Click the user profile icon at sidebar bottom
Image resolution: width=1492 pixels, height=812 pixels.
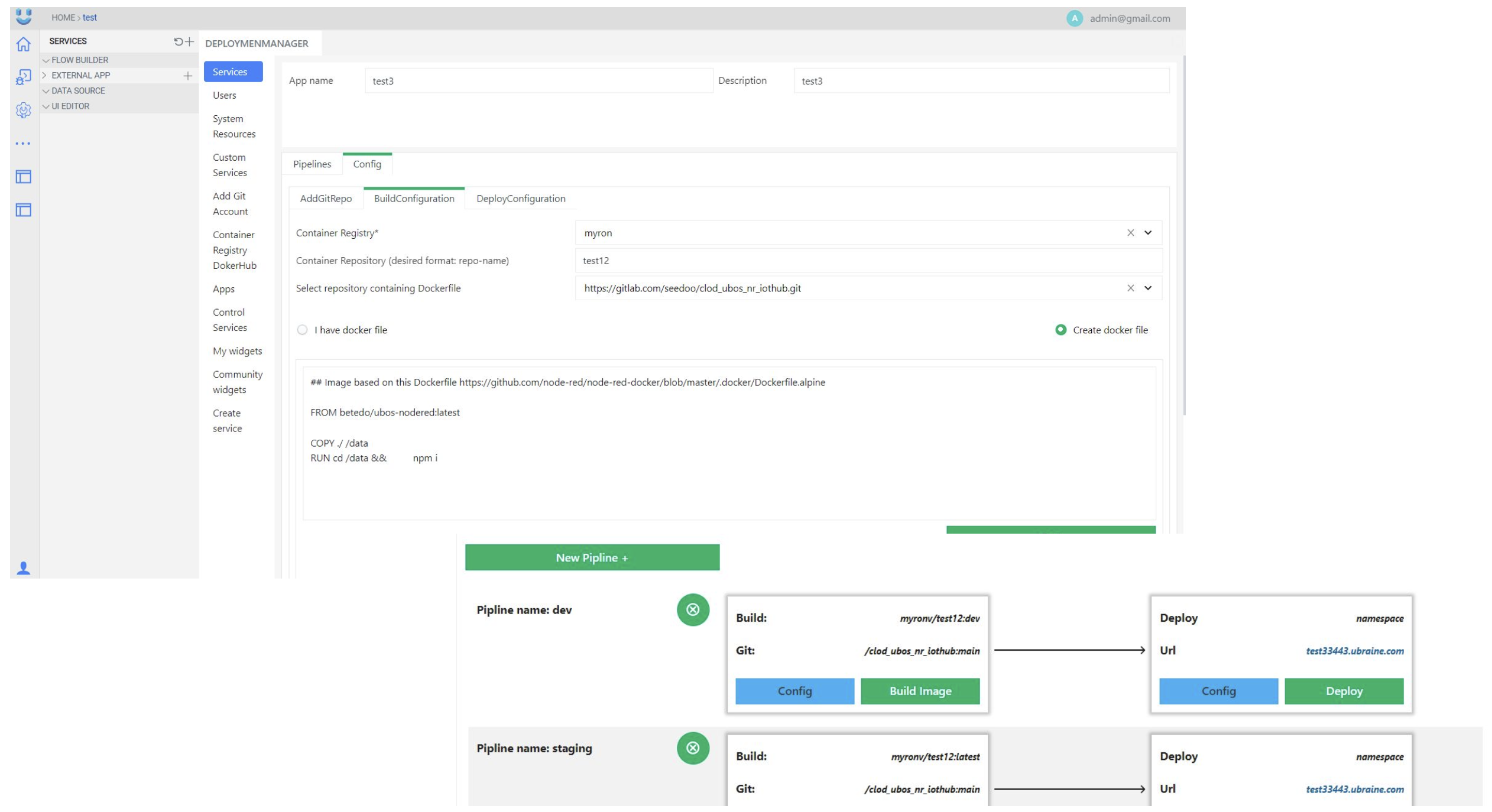[23, 568]
